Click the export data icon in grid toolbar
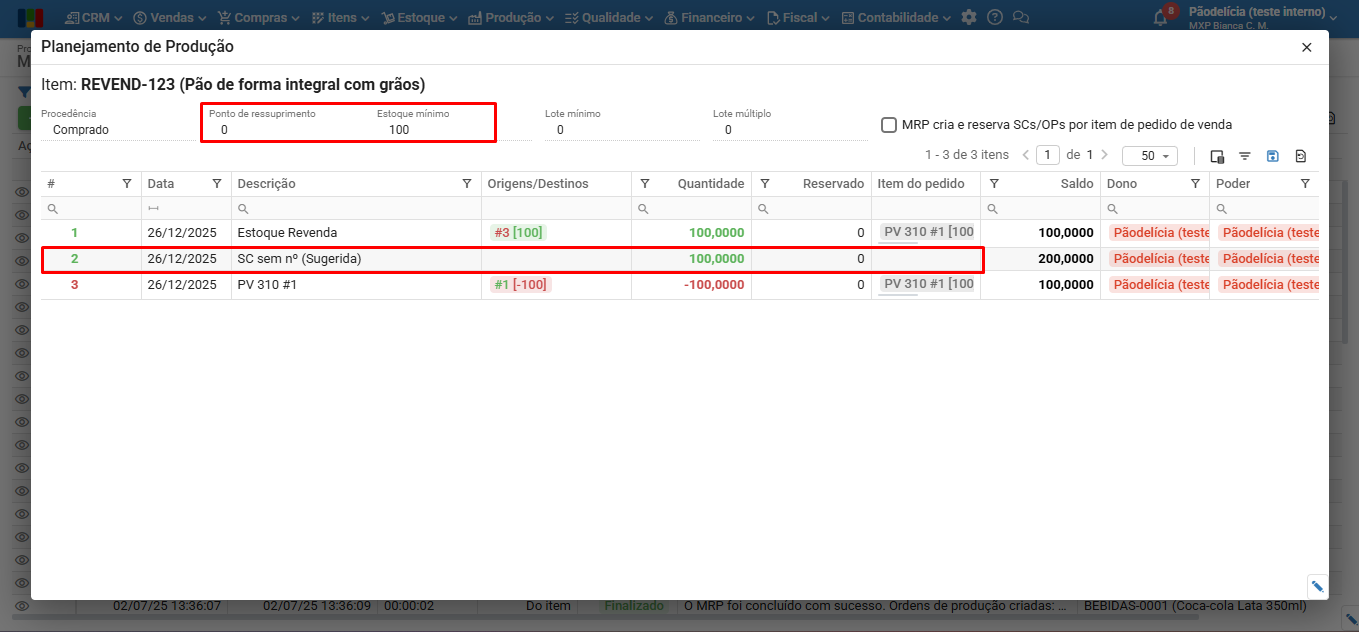This screenshot has width=1359, height=632. click(x=1300, y=156)
